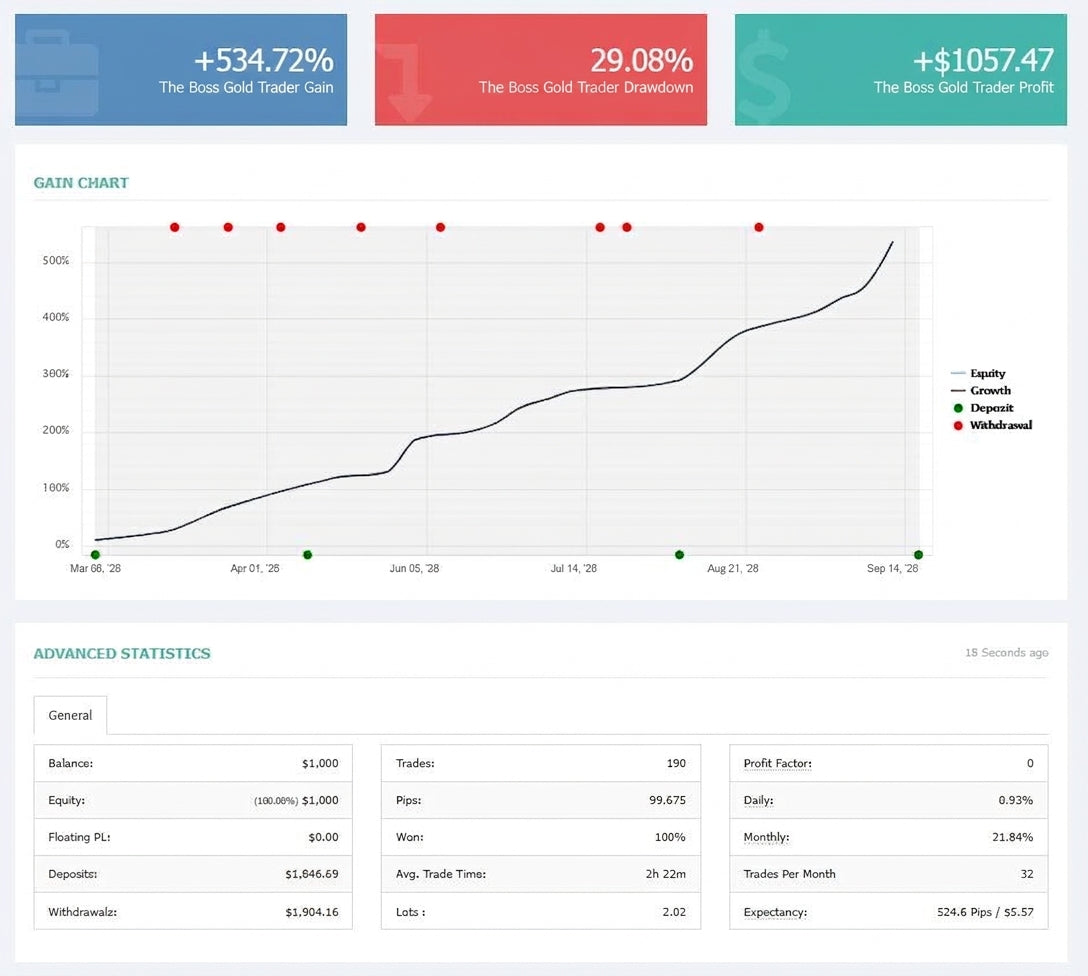Viewport: 1088px width, 976px height.
Task: Click the green deposit marker at Mar 08
Action: [95, 555]
